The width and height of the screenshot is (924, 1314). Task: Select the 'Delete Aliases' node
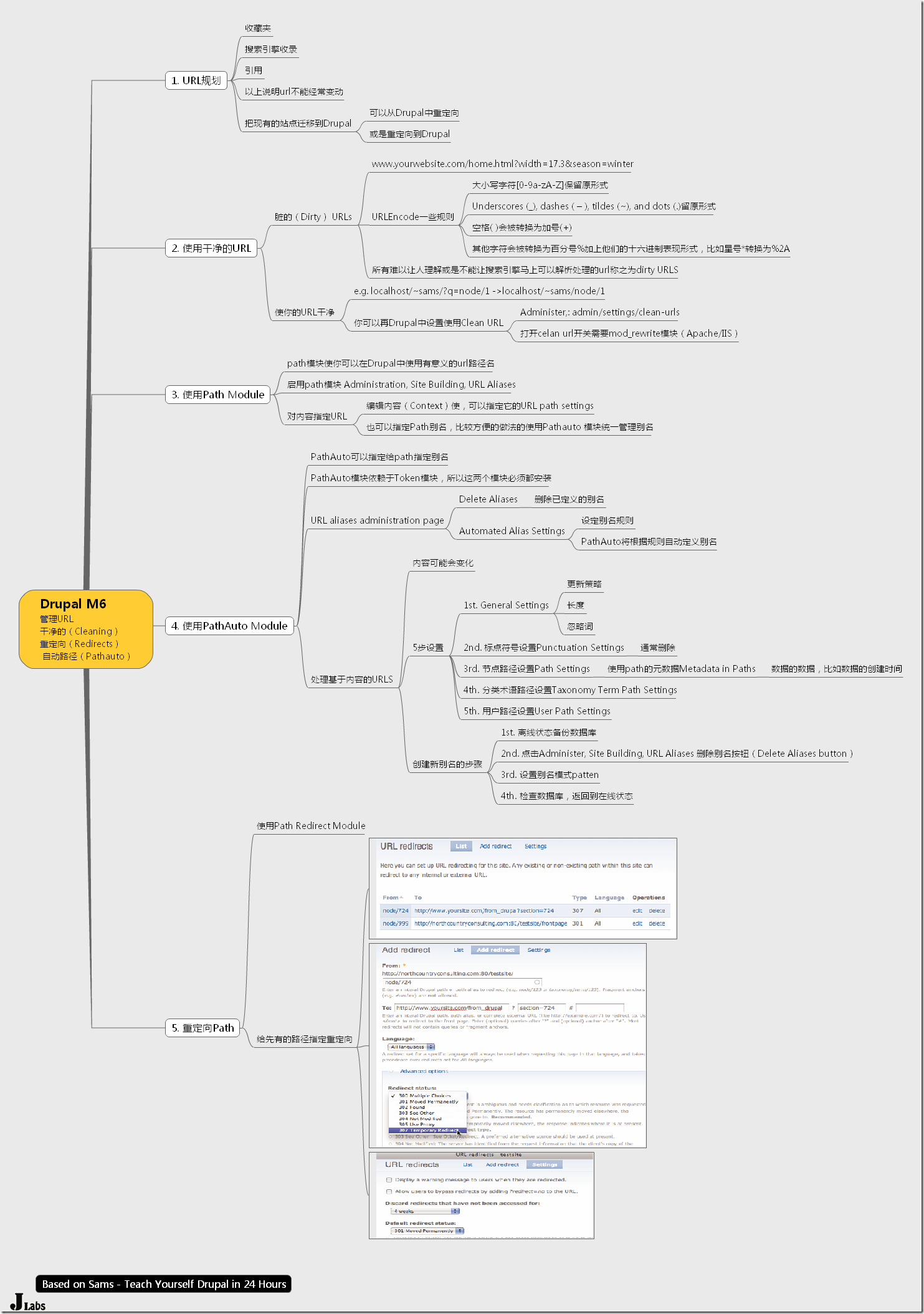pos(488,499)
